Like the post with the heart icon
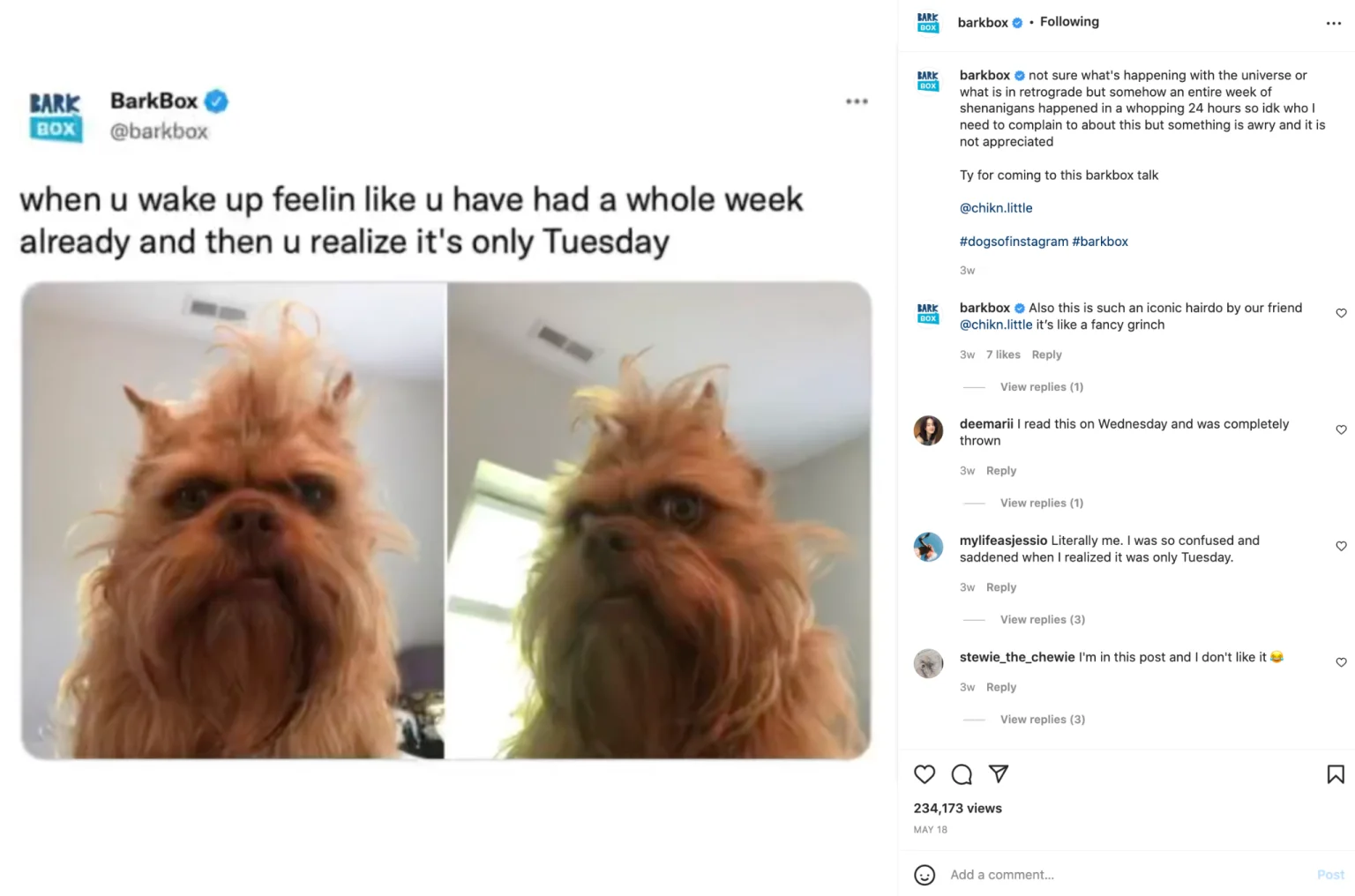1355x896 pixels. click(924, 774)
